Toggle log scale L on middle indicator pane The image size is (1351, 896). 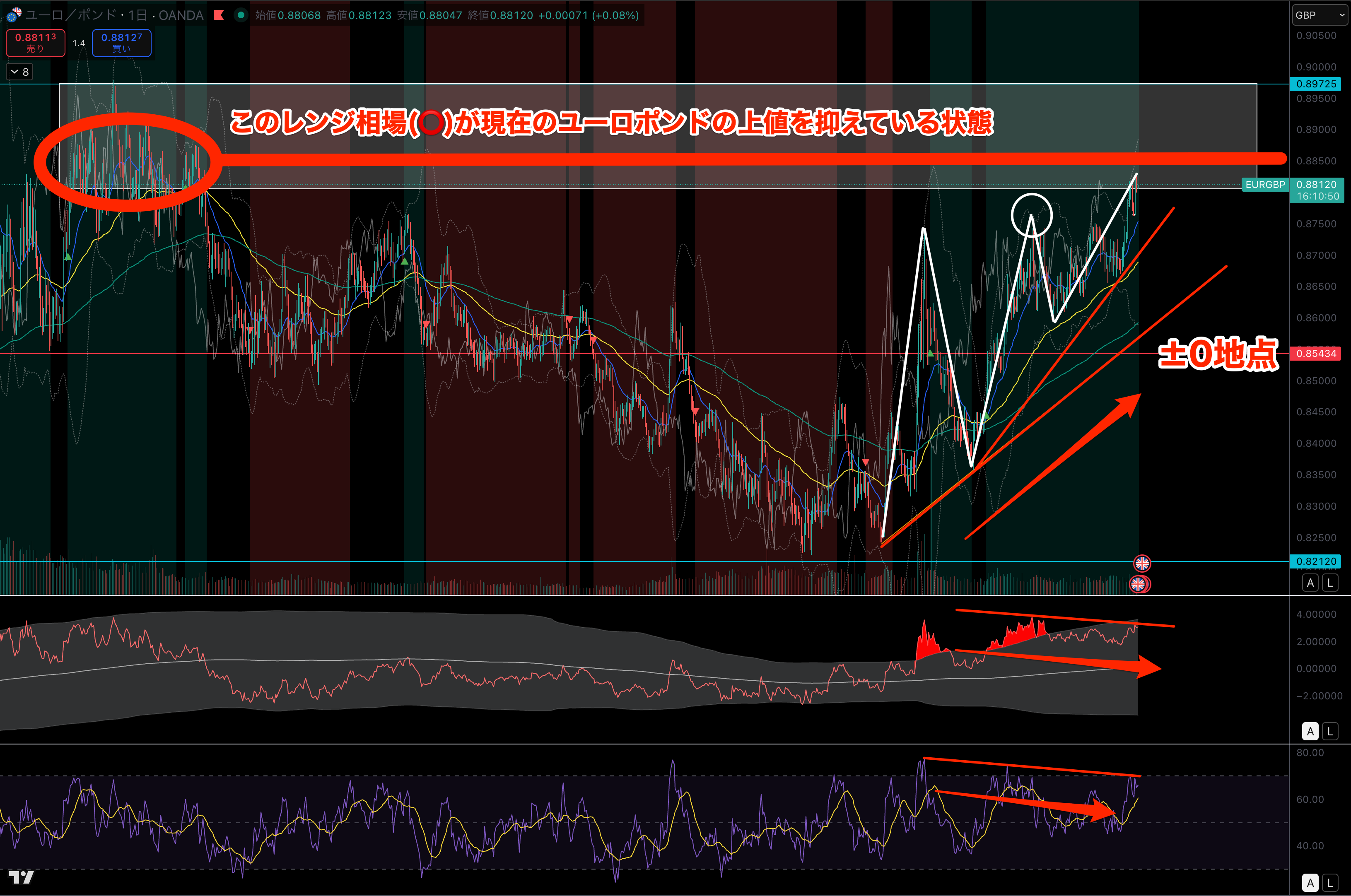1330,731
